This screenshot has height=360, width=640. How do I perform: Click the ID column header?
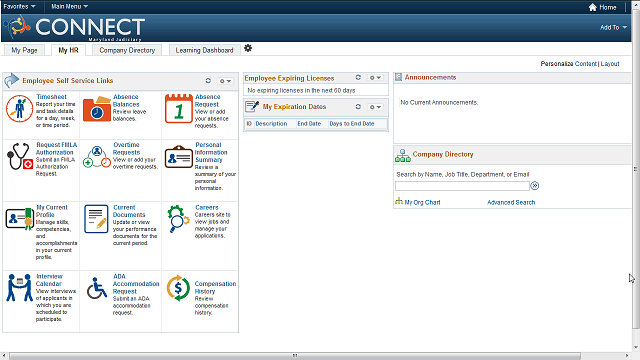pos(249,124)
